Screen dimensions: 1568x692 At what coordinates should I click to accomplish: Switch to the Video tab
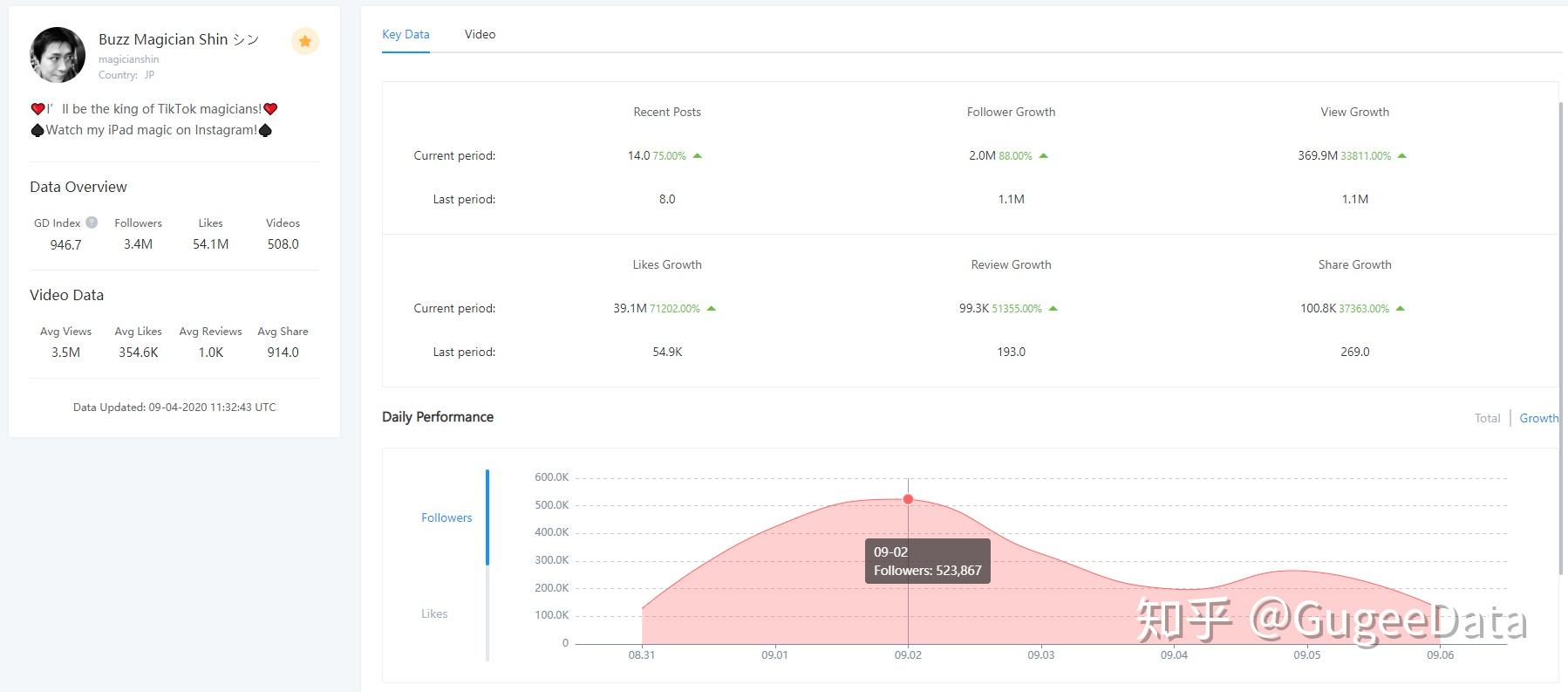pos(480,34)
